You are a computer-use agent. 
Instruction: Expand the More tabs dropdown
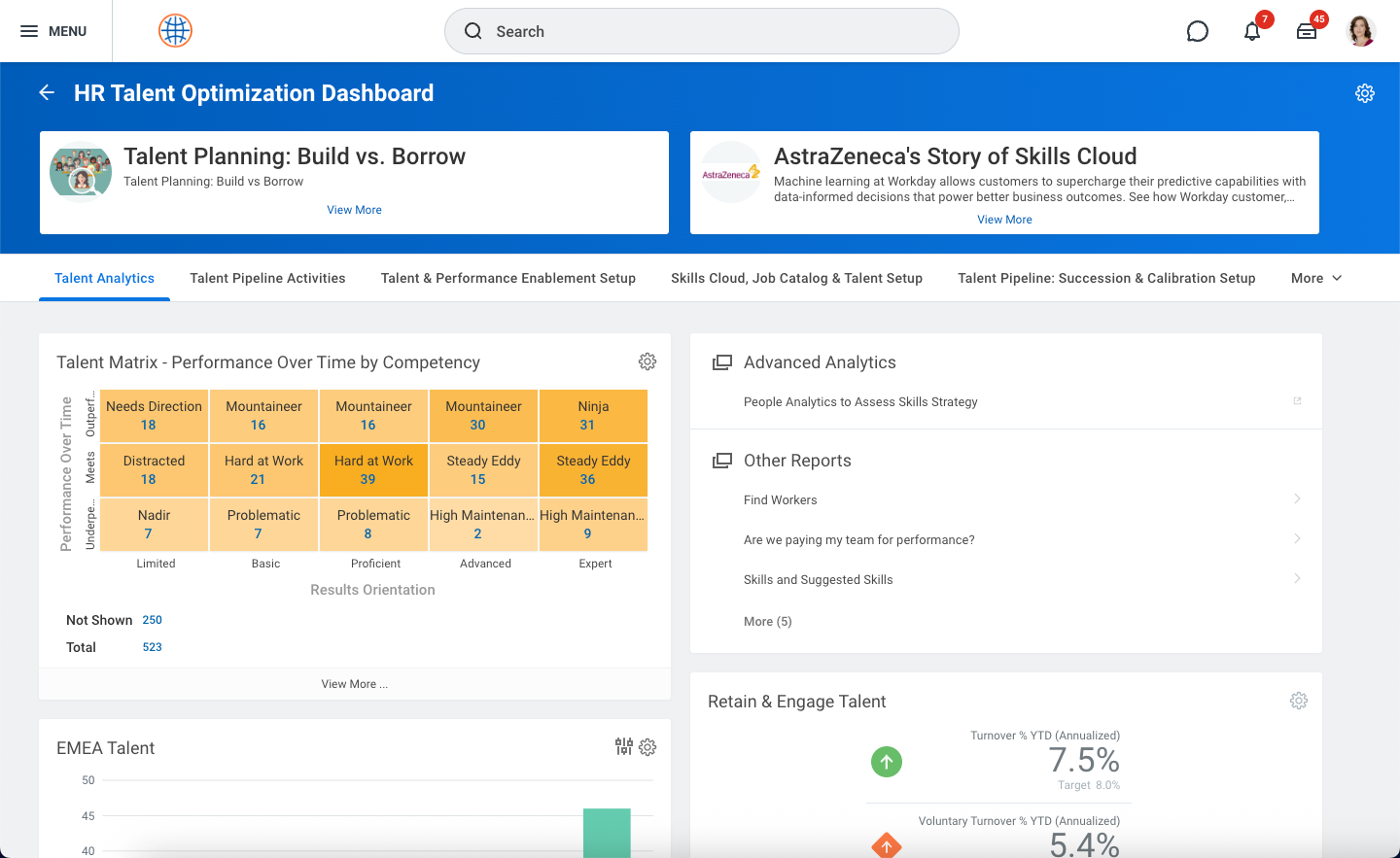[1316, 278]
